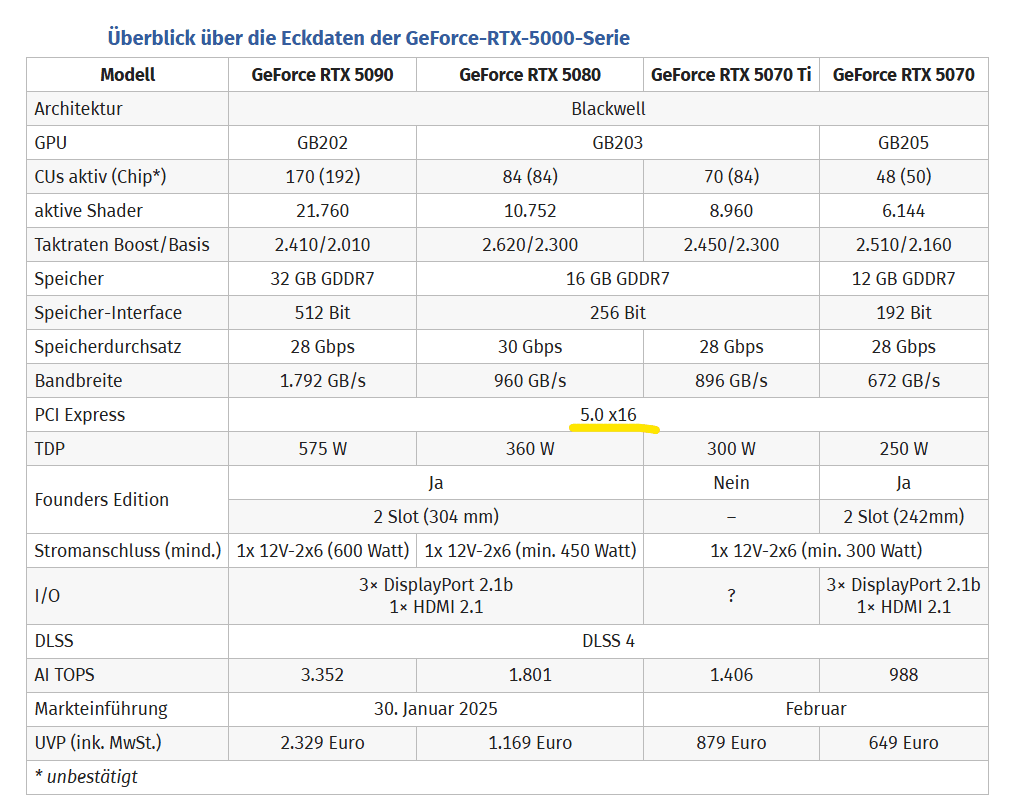Click the '256 Bit' interface cell
Image resolution: width=1034 pixels, height=811 pixels.
[618, 313]
